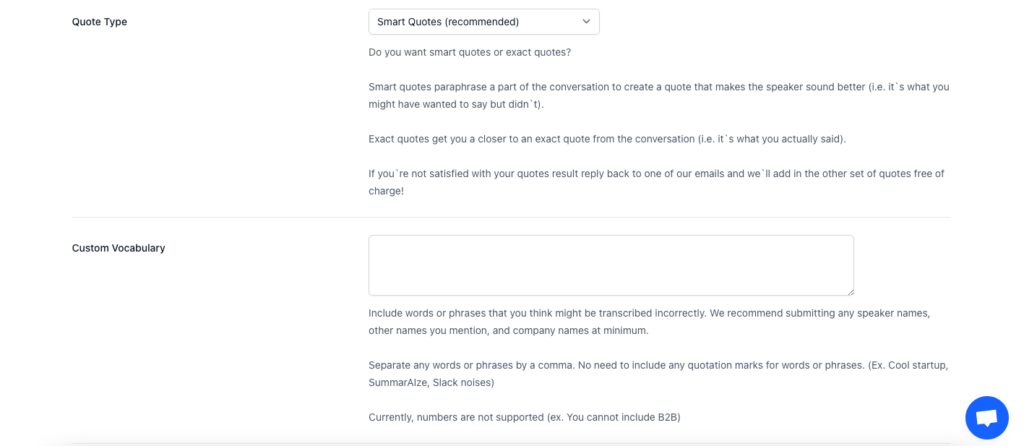Click the 'SummarAIze, Slack noises' example text

431,383
